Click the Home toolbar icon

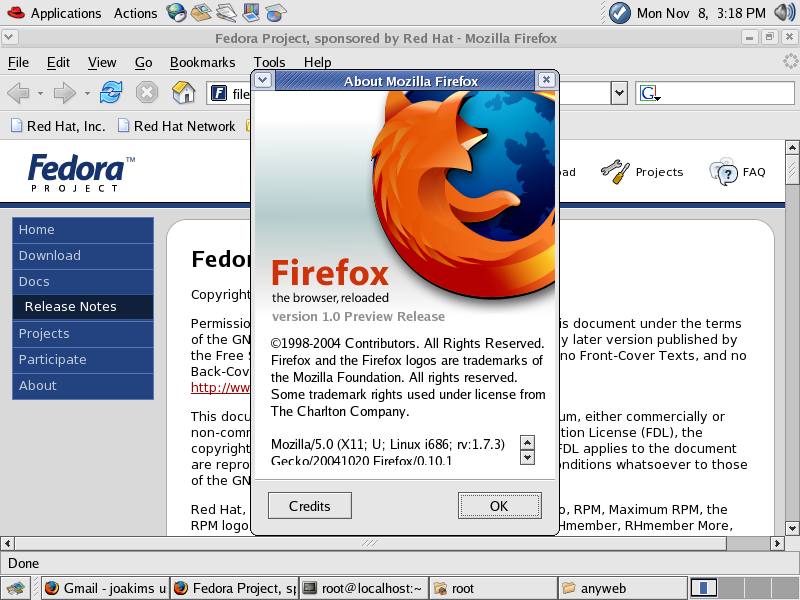(x=184, y=93)
